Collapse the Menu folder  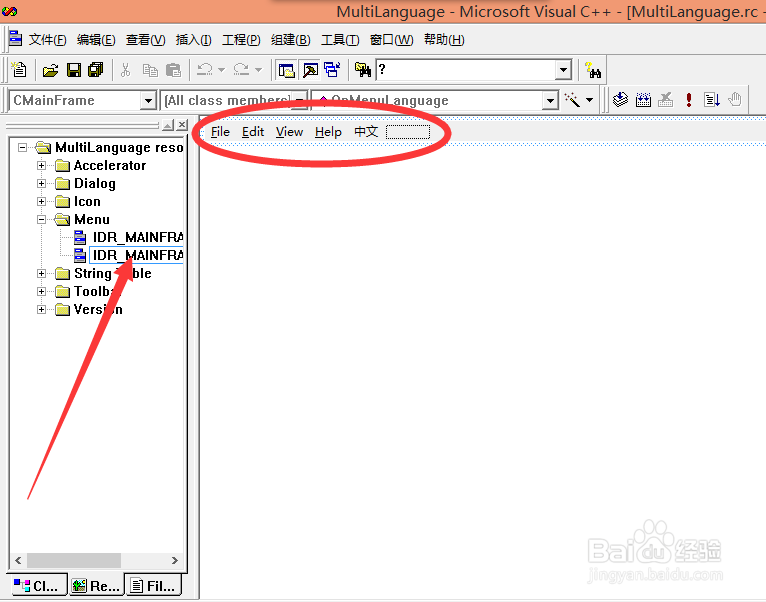[x=42, y=219]
